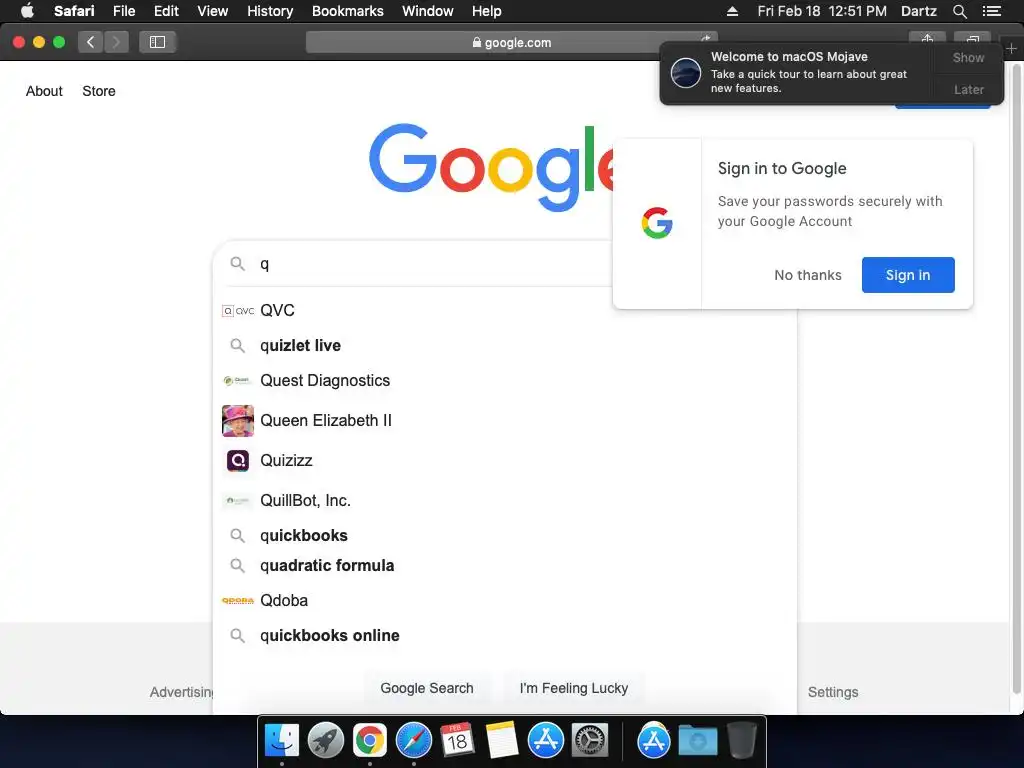Image resolution: width=1024 pixels, height=768 pixels.
Task: Open the About link
Action: click(x=44, y=91)
